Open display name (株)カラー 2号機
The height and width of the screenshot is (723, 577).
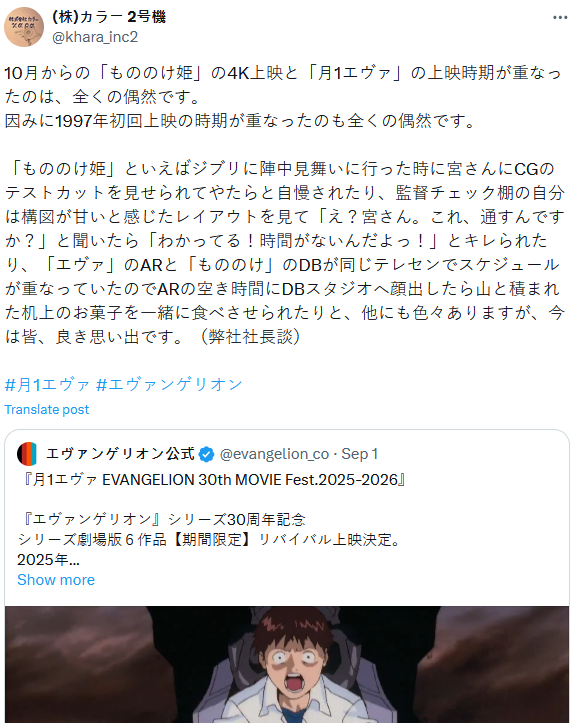click(109, 17)
